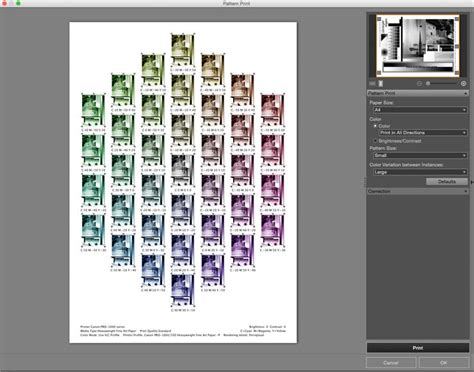Viewport: 474px width, 372px height.
Task: Select the neutral center pattern in the grid
Action: pos(183,173)
